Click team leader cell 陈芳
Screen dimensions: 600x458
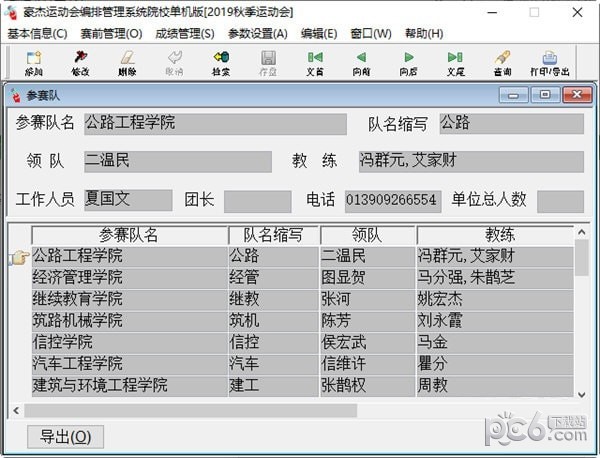pos(368,321)
